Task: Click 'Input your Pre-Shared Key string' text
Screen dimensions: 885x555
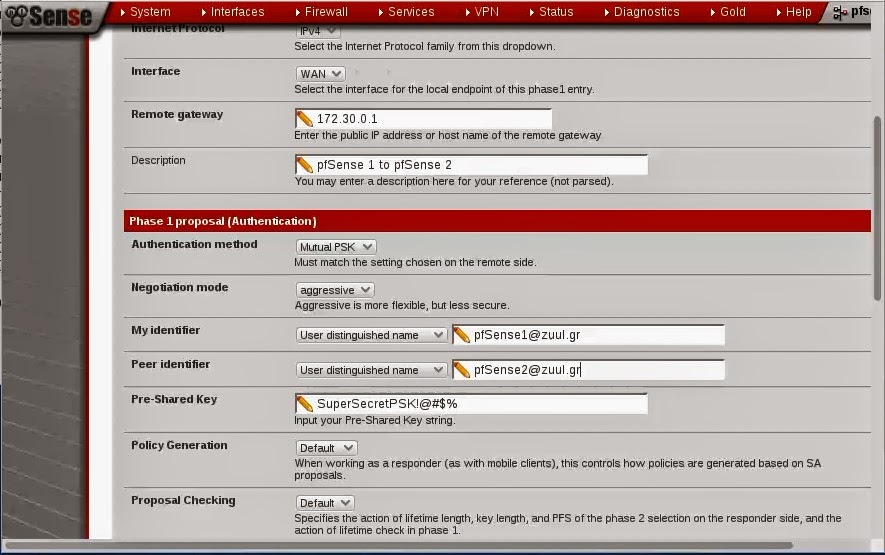Action: coord(375,420)
